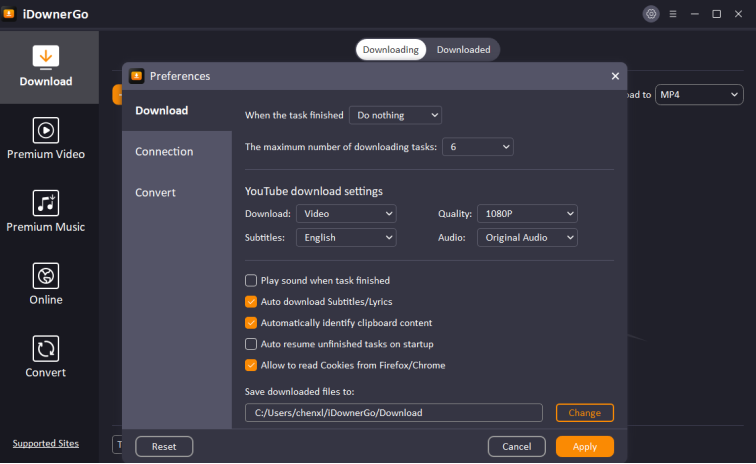Open the MP4 format dropdown

click(699, 95)
